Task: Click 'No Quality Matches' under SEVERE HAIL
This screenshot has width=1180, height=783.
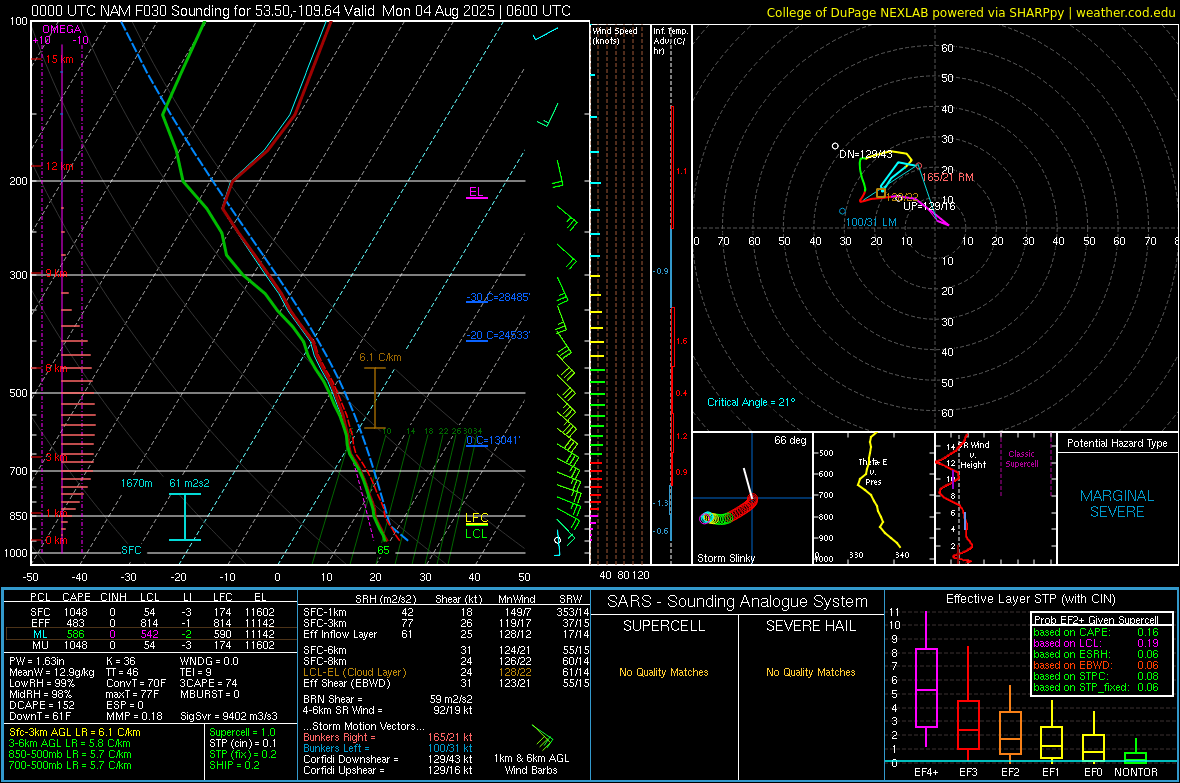Action: point(810,672)
